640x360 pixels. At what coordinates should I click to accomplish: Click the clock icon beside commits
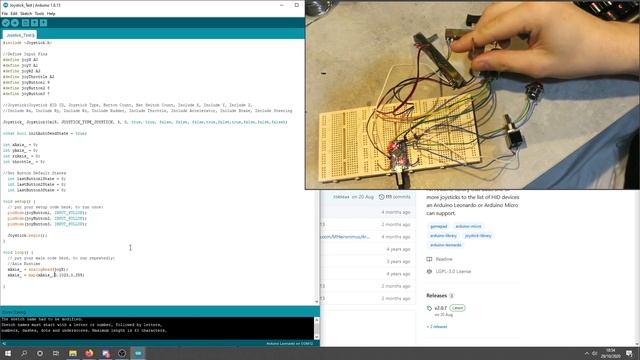coord(381,197)
